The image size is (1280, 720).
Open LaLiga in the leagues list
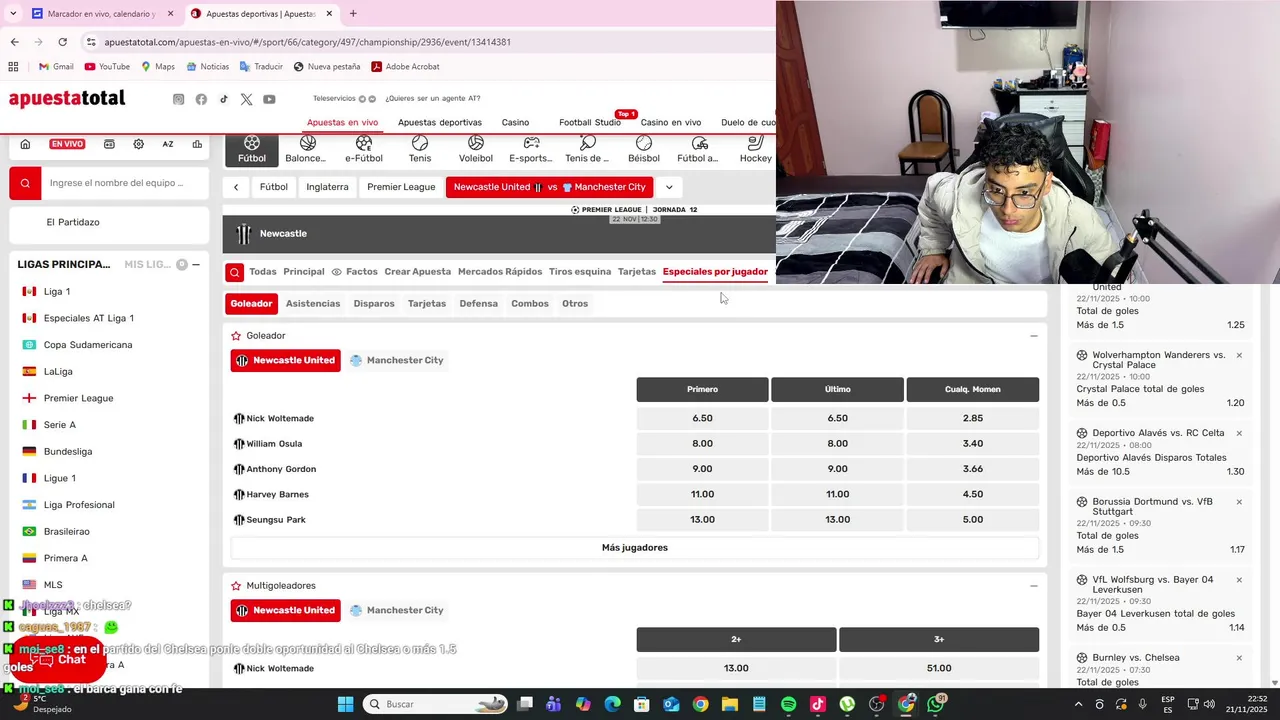58,372
